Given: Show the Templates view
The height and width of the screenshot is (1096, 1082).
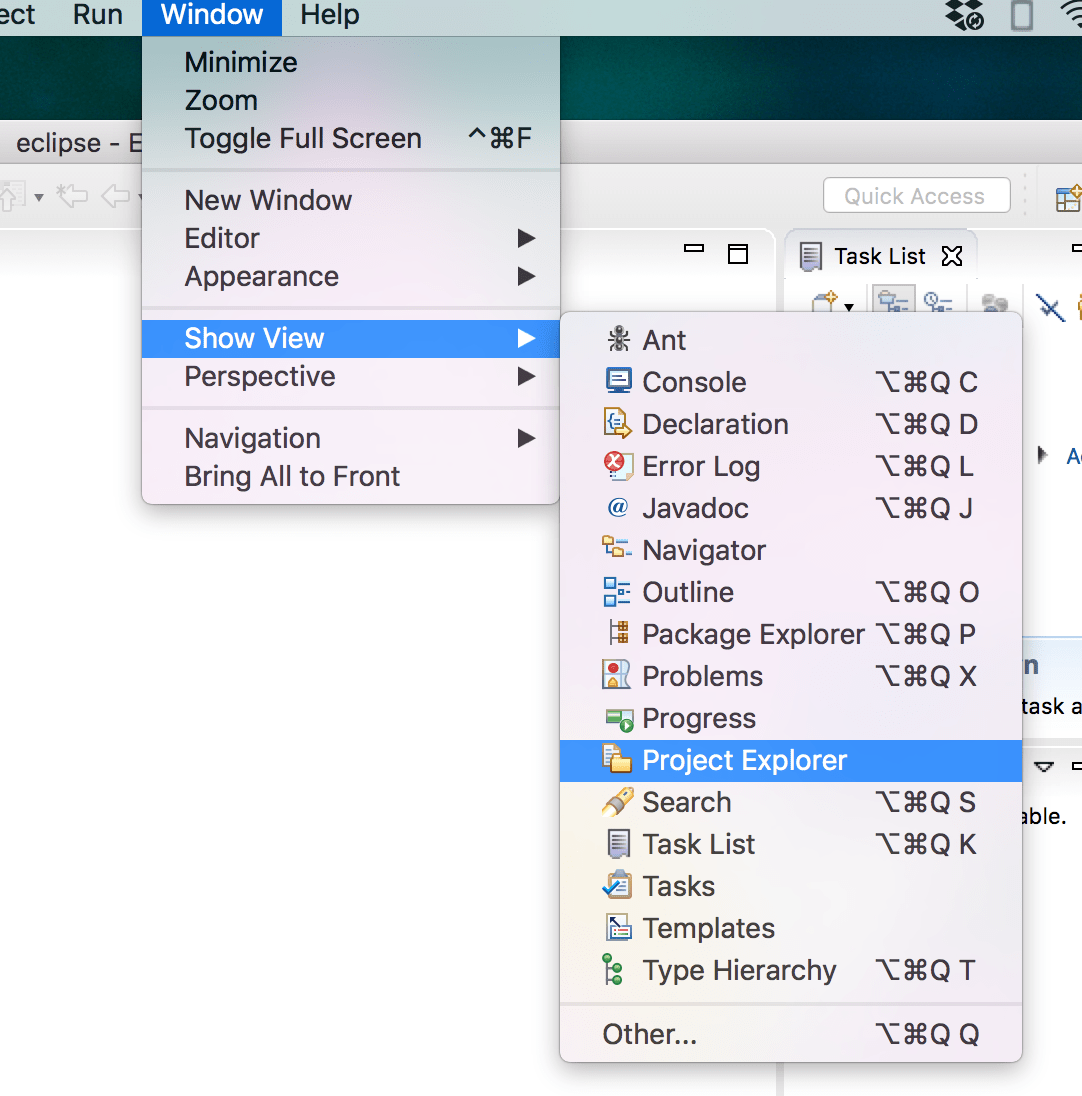Looking at the screenshot, I should click(x=791, y=928).
